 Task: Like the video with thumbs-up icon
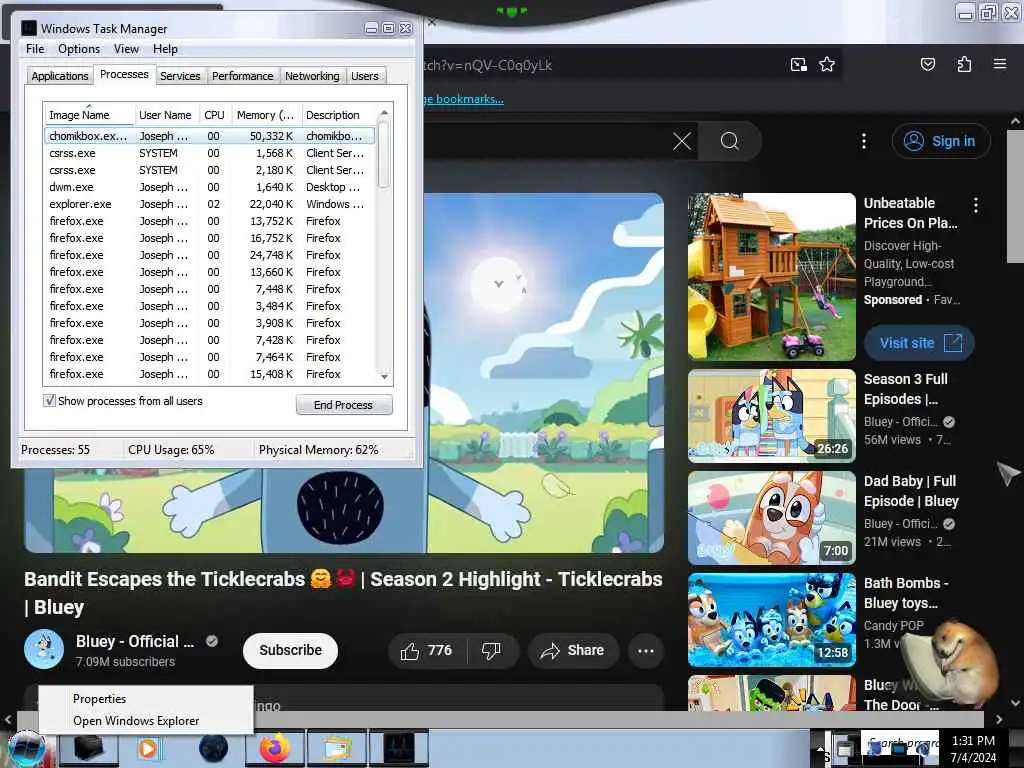point(426,650)
